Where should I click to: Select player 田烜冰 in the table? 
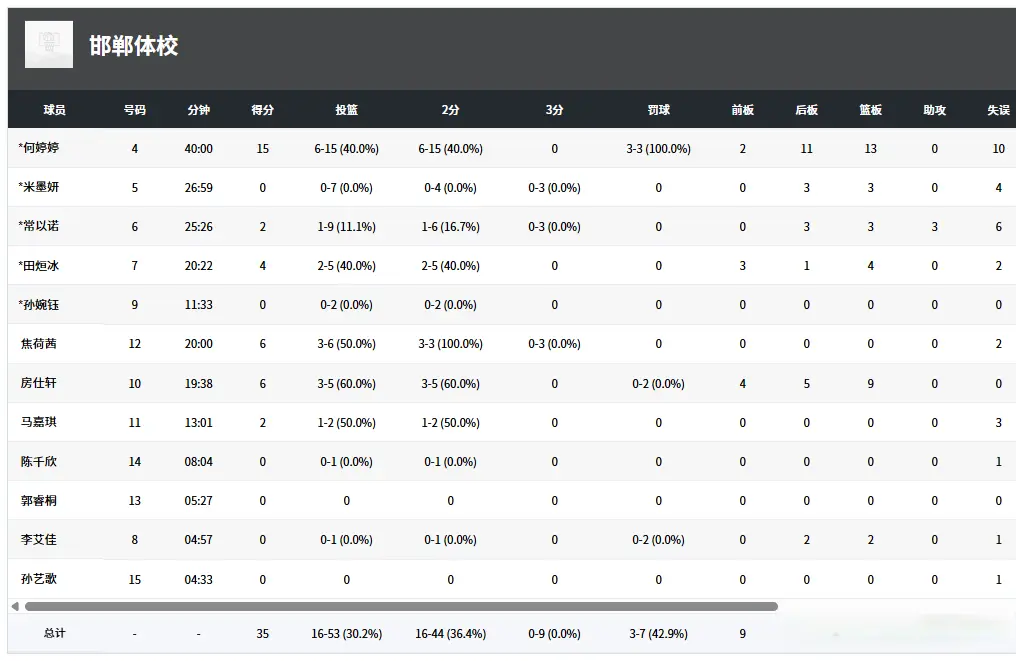(39, 265)
